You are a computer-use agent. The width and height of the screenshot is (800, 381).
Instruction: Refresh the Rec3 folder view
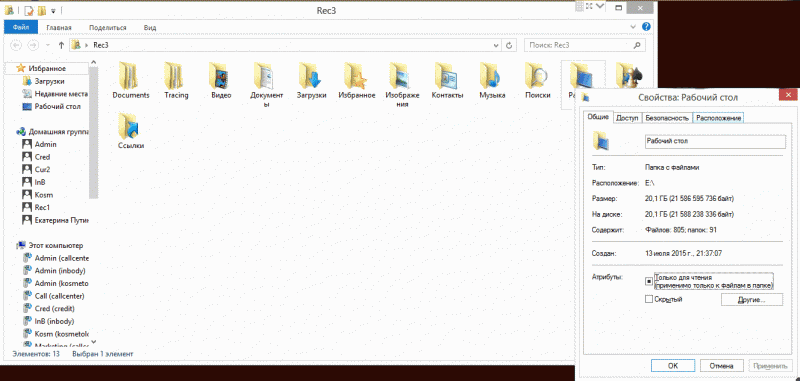tap(508, 45)
